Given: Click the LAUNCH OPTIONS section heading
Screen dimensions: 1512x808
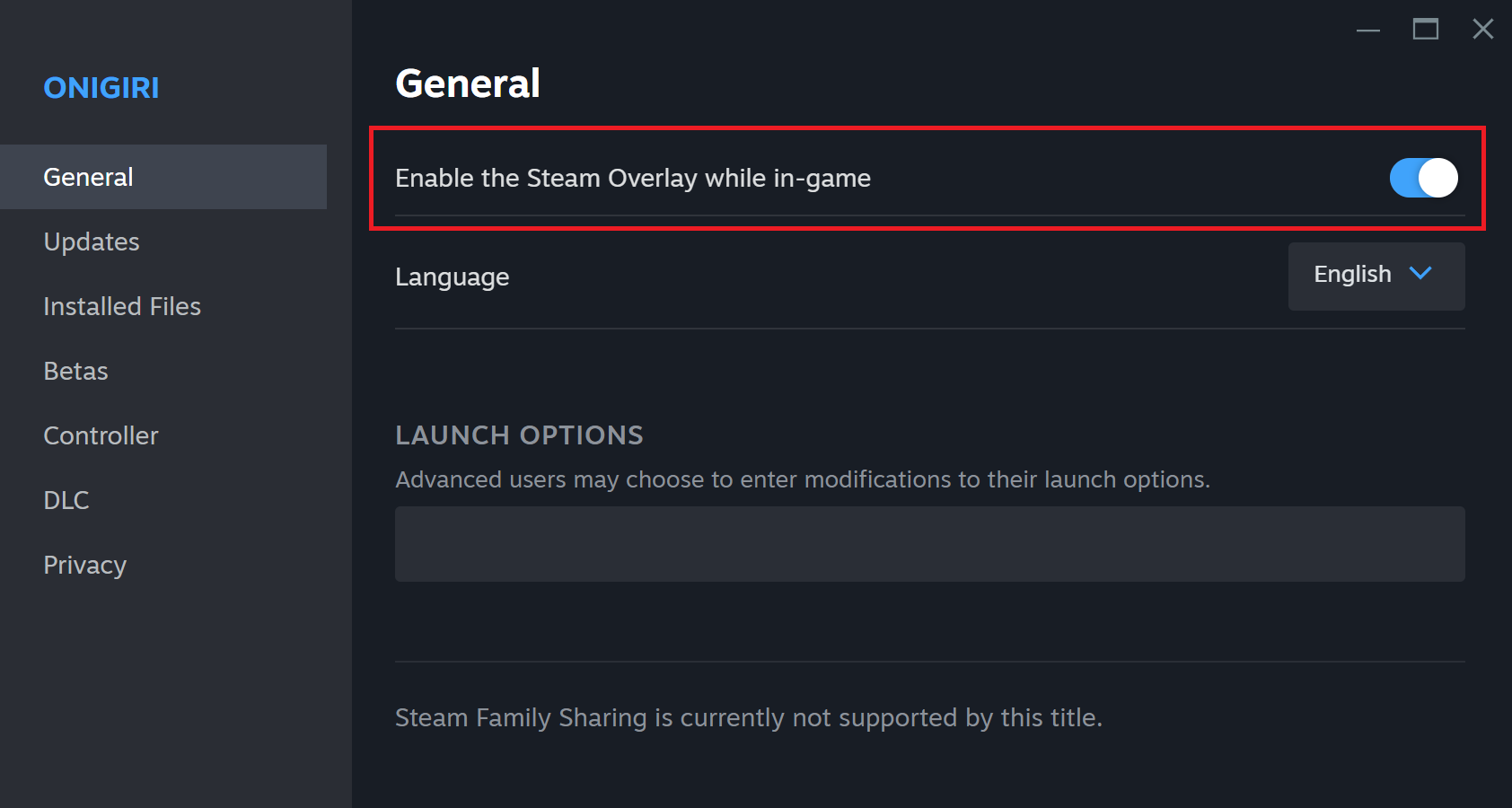Looking at the screenshot, I should (x=519, y=435).
